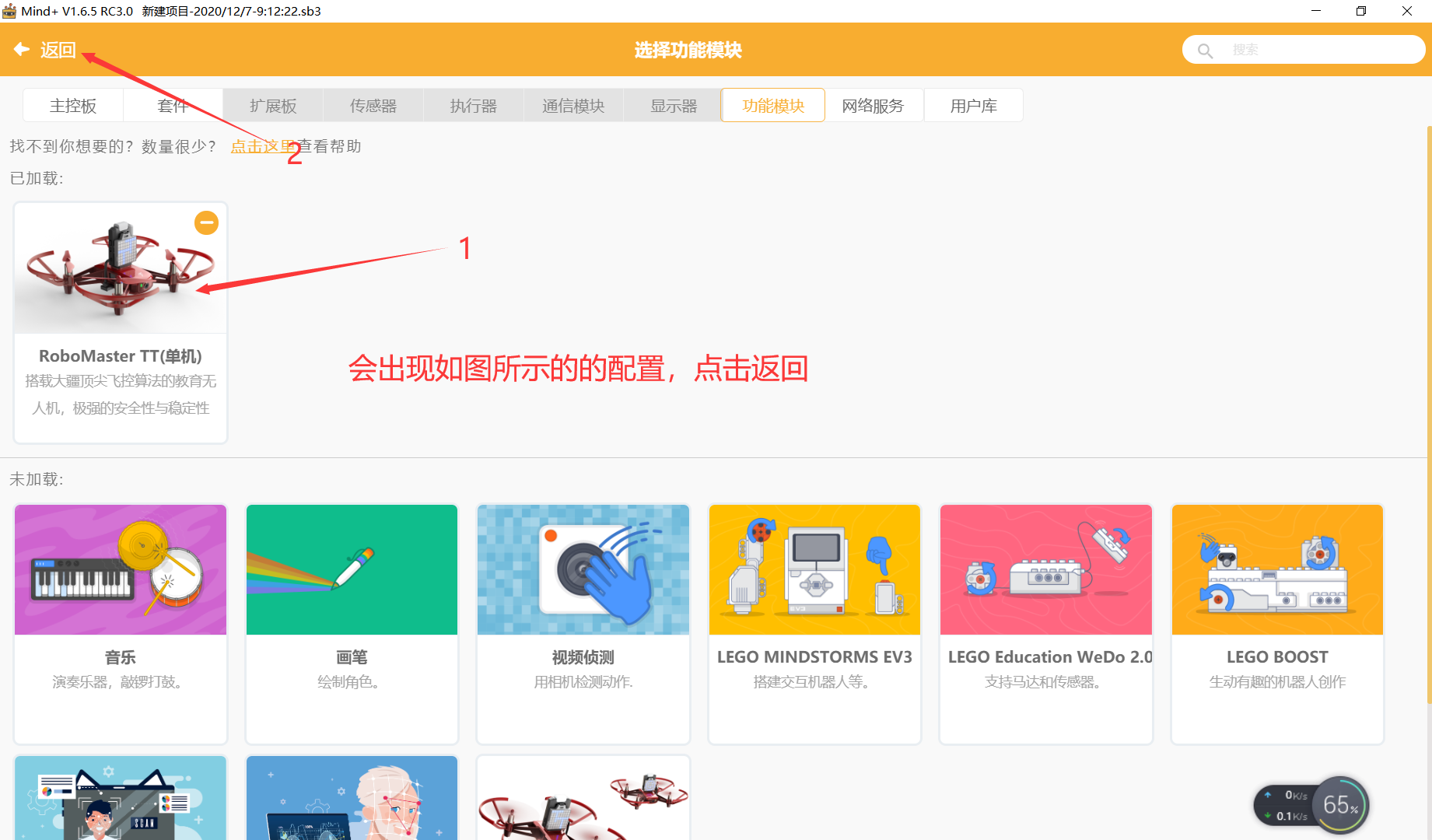Add the LEGO BOOST extension
The height and width of the screenshot is (840, 1432).
[1277, 624]
